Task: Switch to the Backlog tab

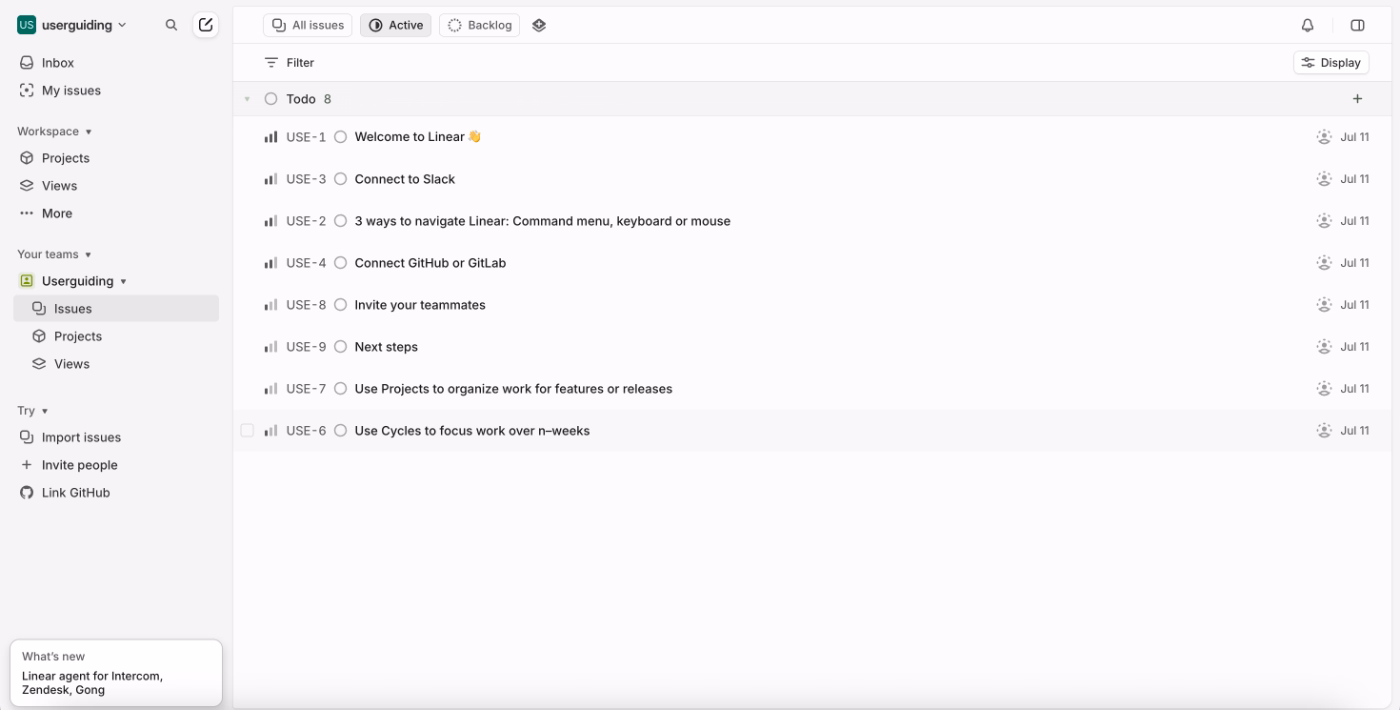Action: click(479, 25)
